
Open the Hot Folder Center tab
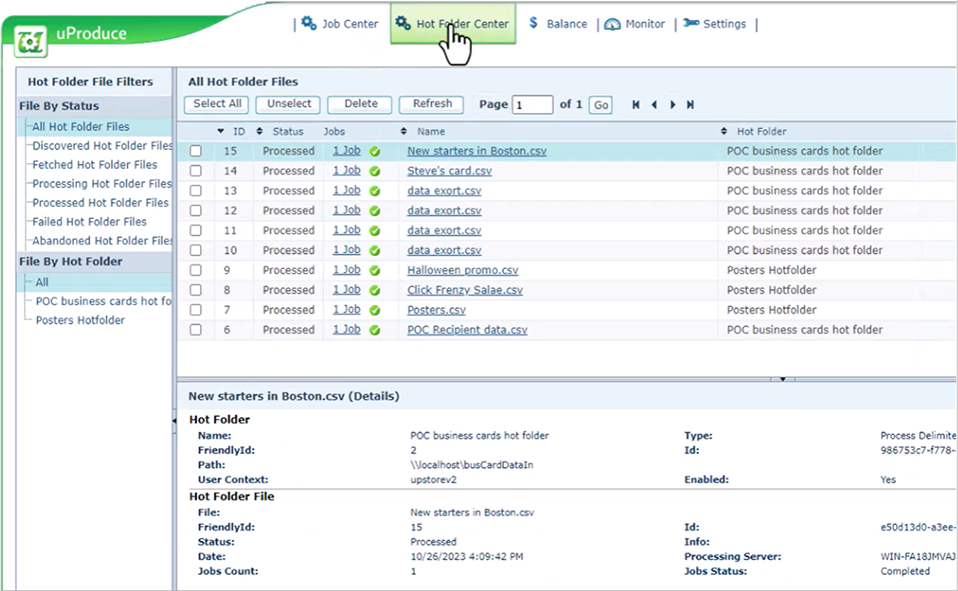point(453,24)
